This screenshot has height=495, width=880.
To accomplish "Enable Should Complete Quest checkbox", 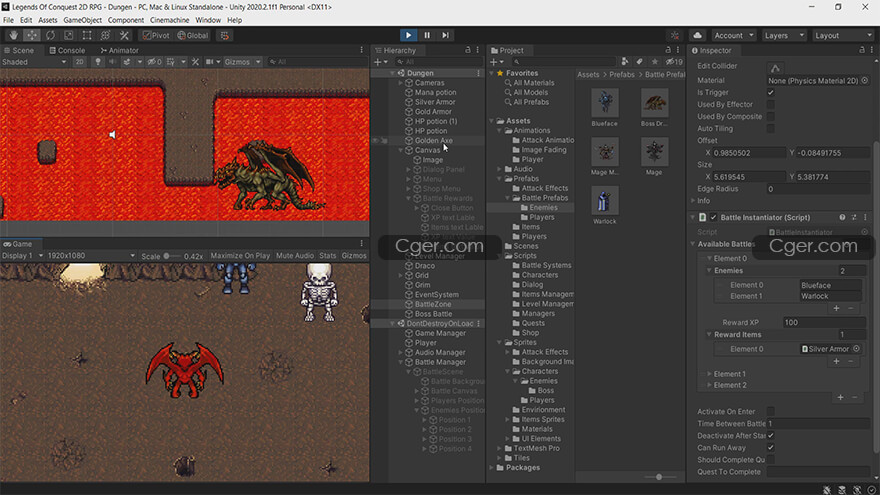I will (x=771, y=460).
